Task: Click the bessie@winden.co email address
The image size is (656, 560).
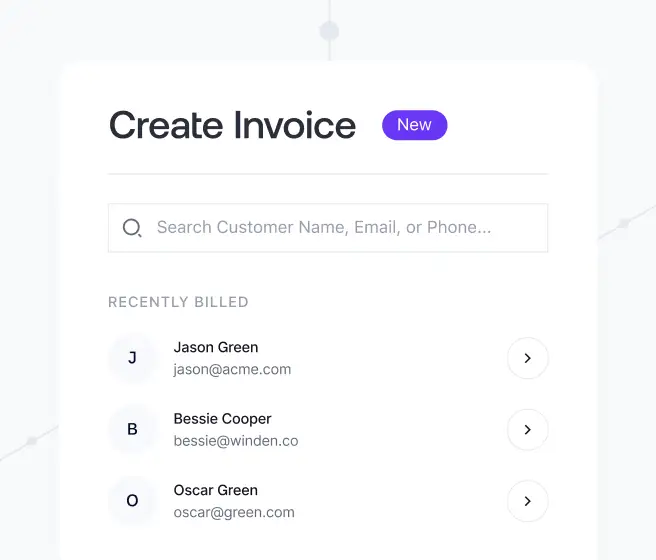Action: click(x=236, y=441)
